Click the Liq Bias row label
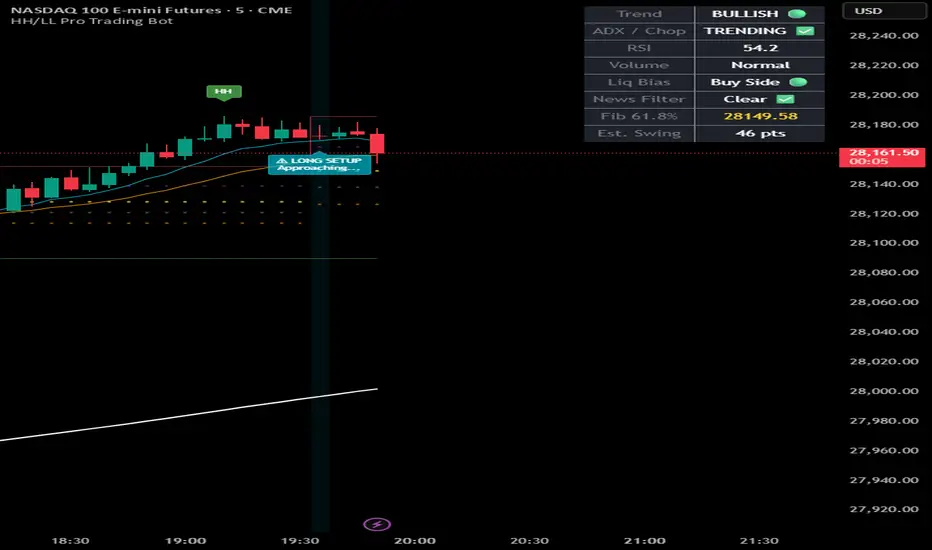The image size is (932, 550). point(639,82)
